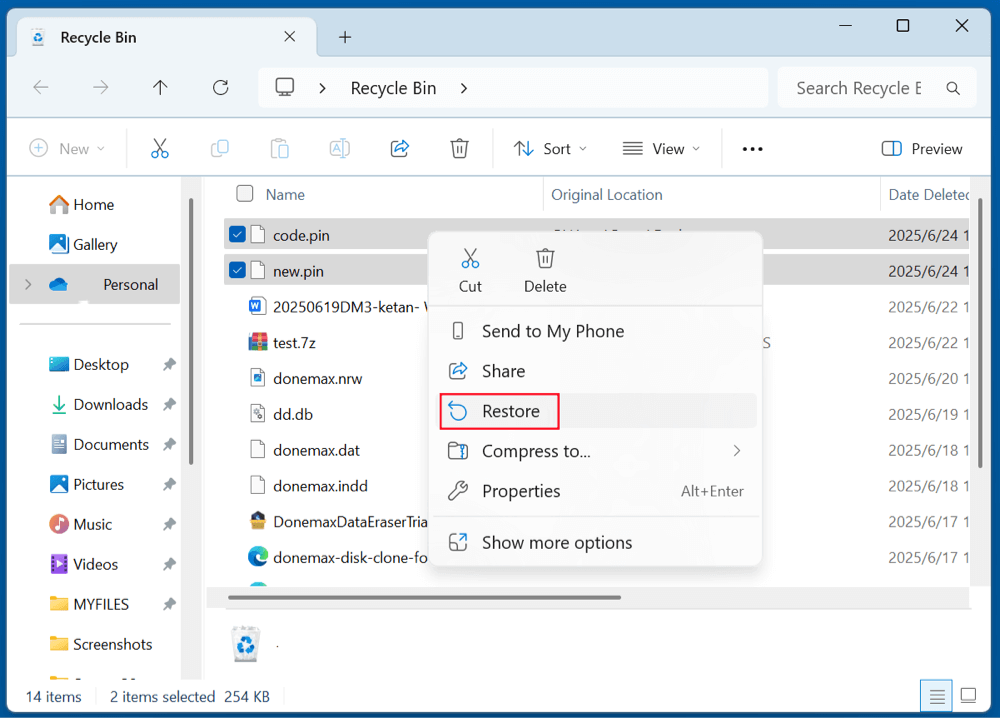Click the Cut icon in the toolbar

pyautogui.click(x=159, y=147)
